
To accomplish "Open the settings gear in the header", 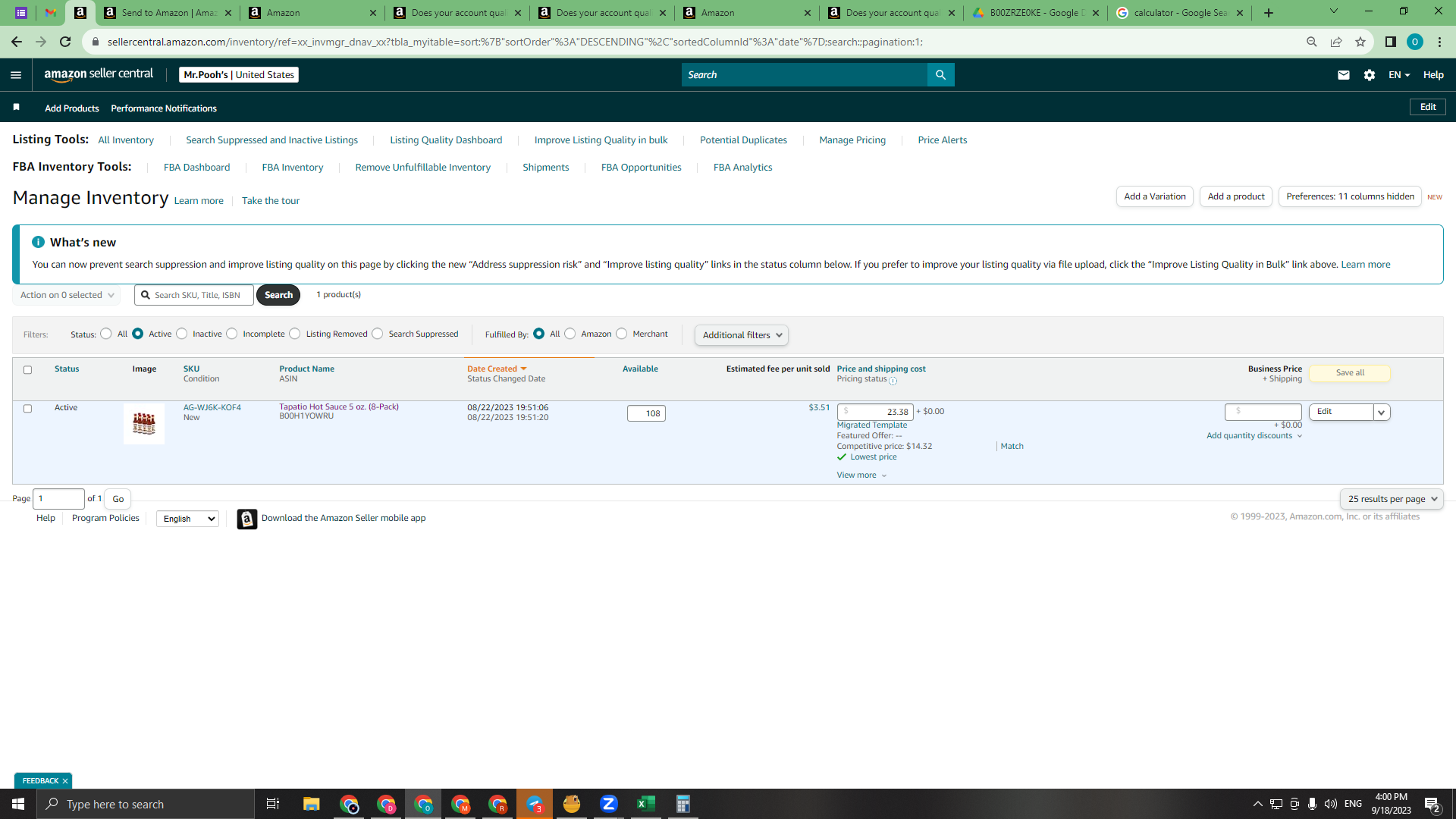I will coord(1370,74).
